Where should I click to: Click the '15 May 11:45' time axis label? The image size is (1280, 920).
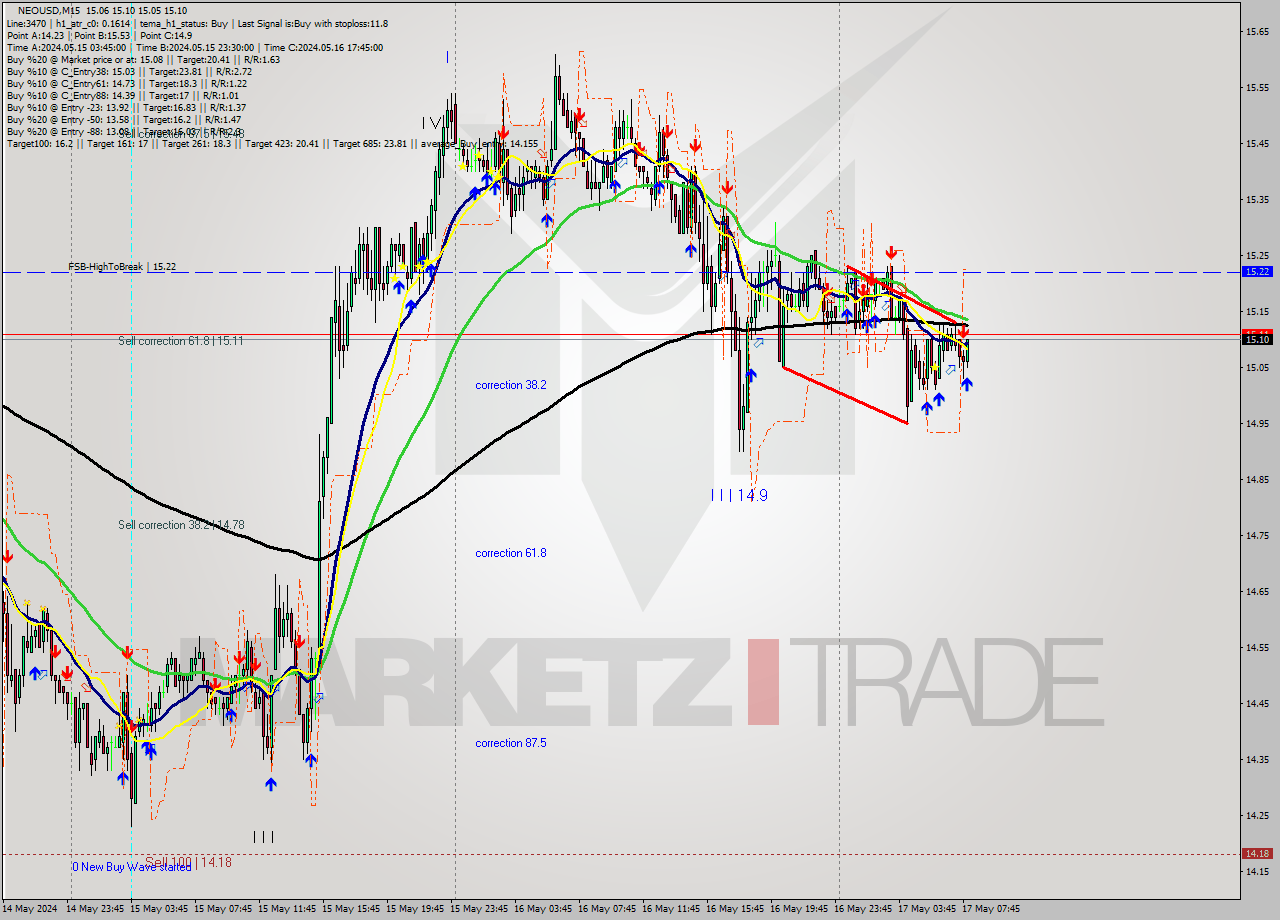click(288, 909)
